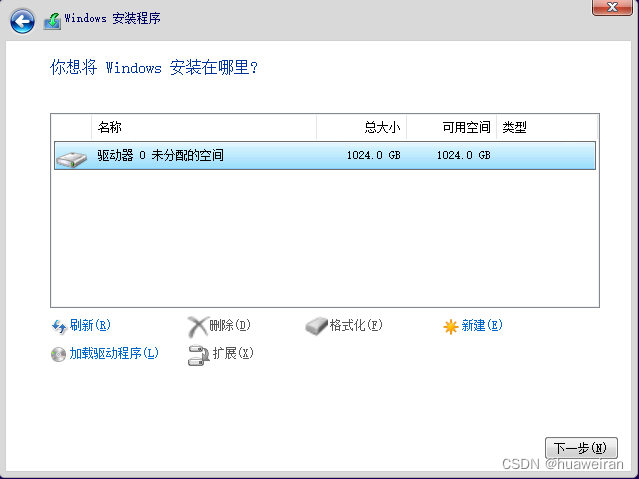Click the hard drive icon for 驱动器 0
This screenshot has height=479, width=639.
point(71,159)
